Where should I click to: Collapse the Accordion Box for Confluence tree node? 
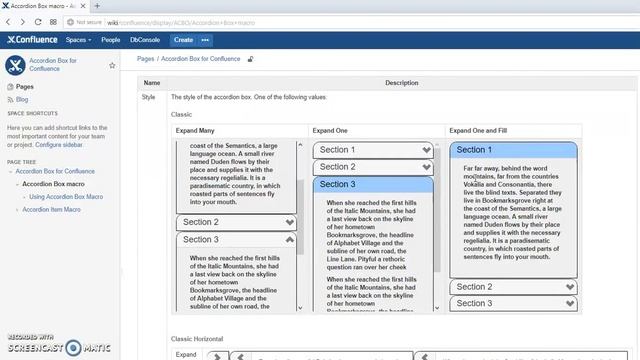[10, 171]
